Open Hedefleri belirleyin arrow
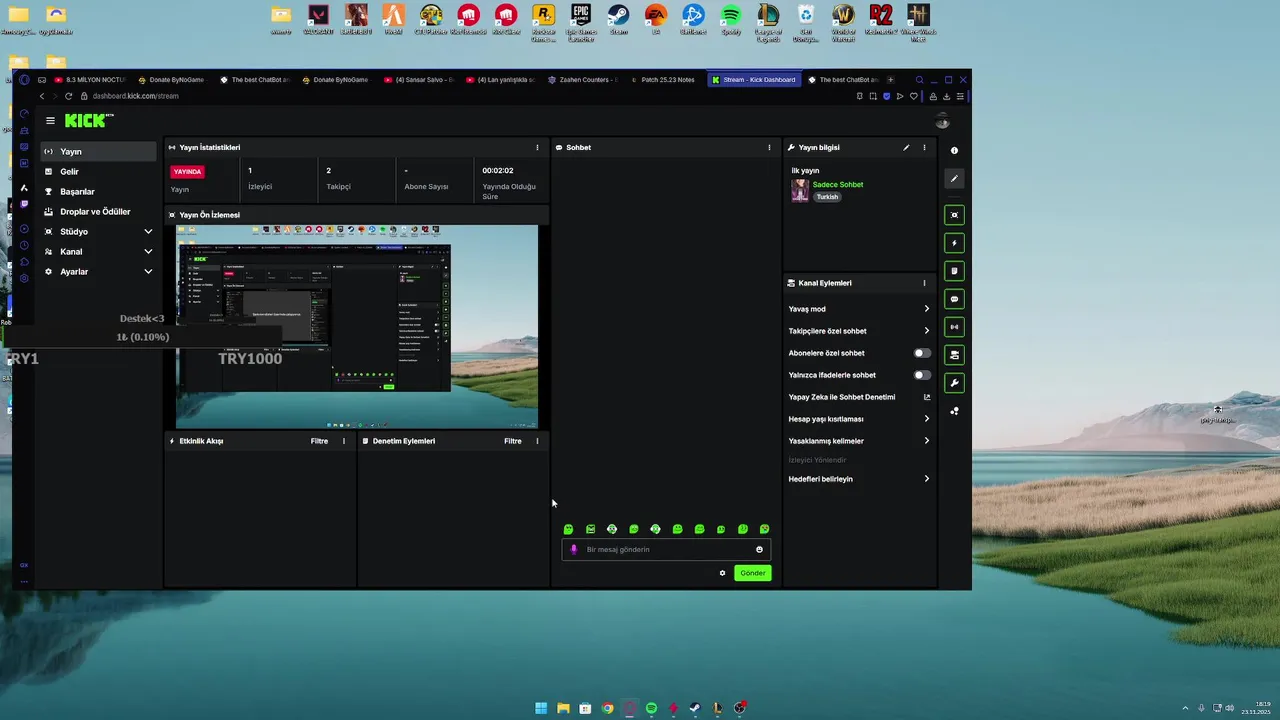The width and height of the screenshot is (1280, 720). 926,479
